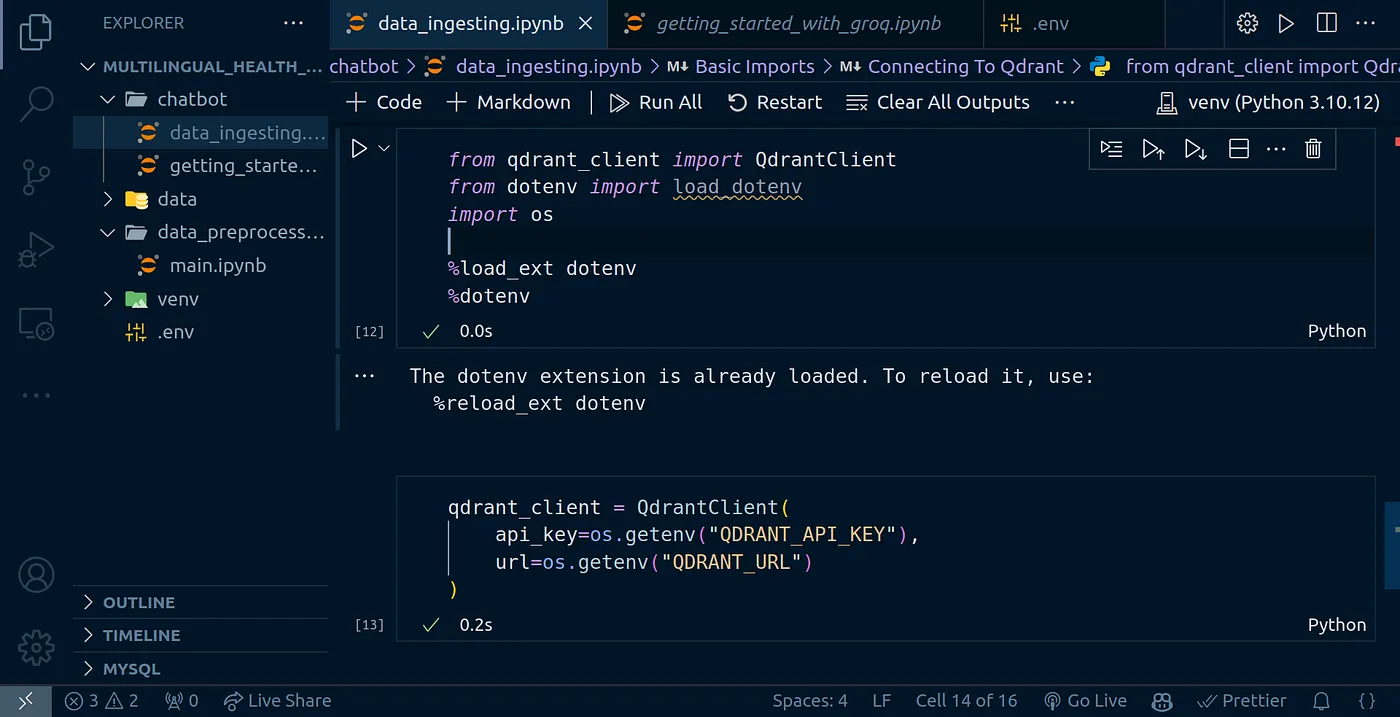
Task: Open the Source Control view
Action: 36,176
